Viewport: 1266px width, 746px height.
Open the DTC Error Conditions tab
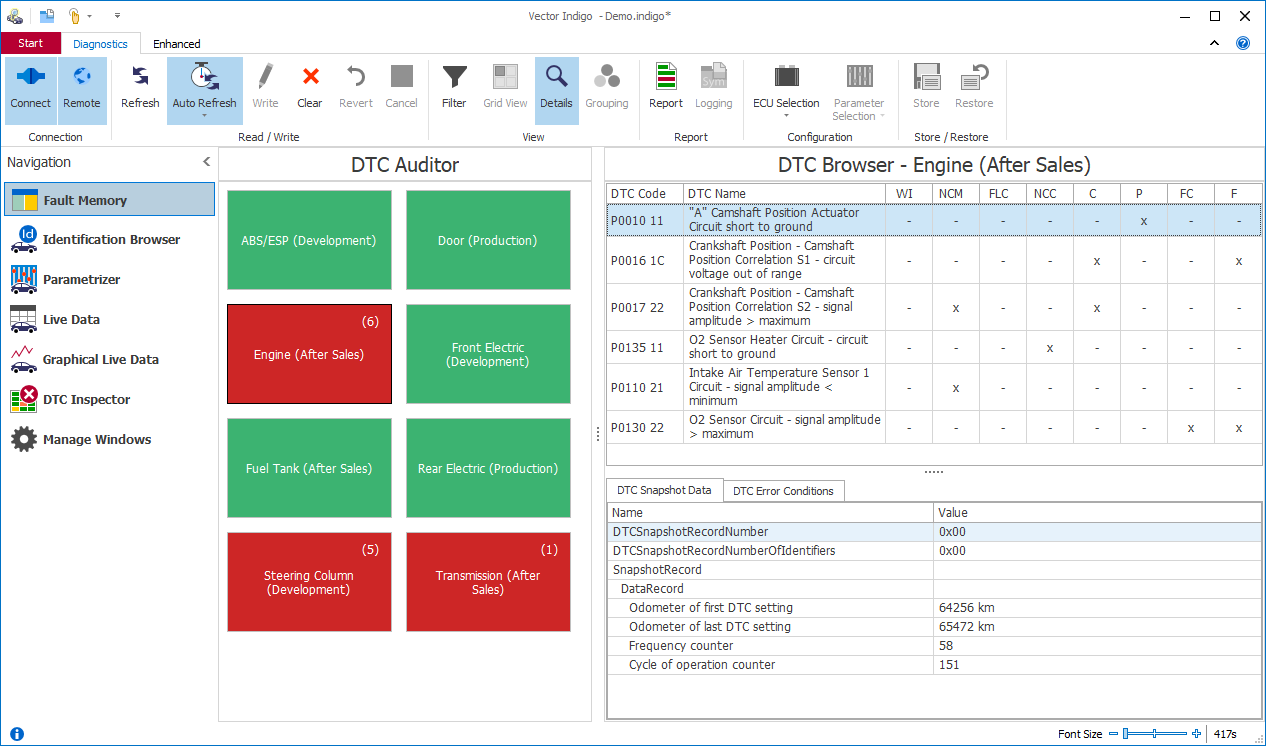pyautogui.click(x=783, y=491)
